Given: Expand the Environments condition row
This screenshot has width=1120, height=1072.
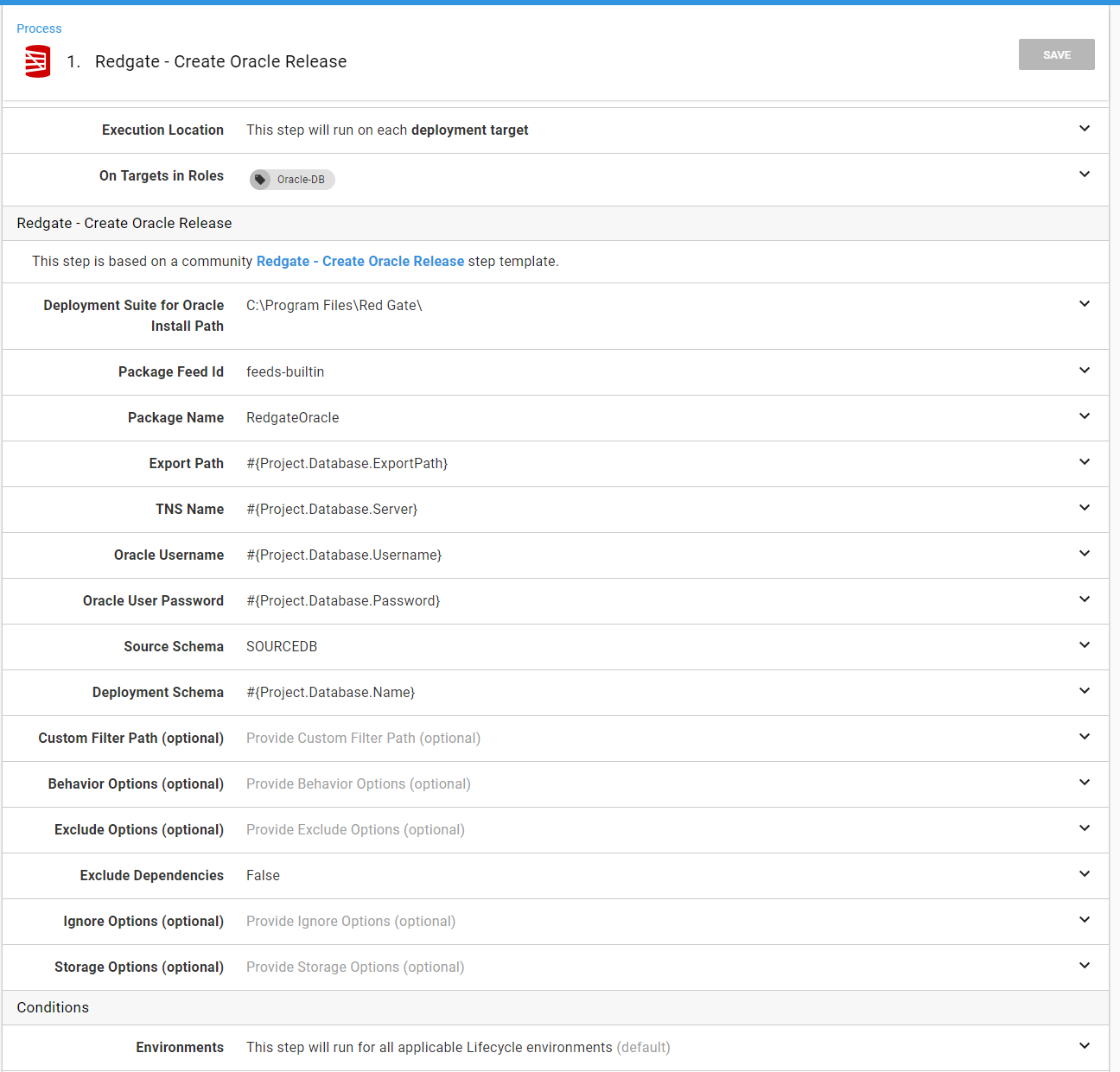Looking at the screenshot, I should point(1084,1046).
